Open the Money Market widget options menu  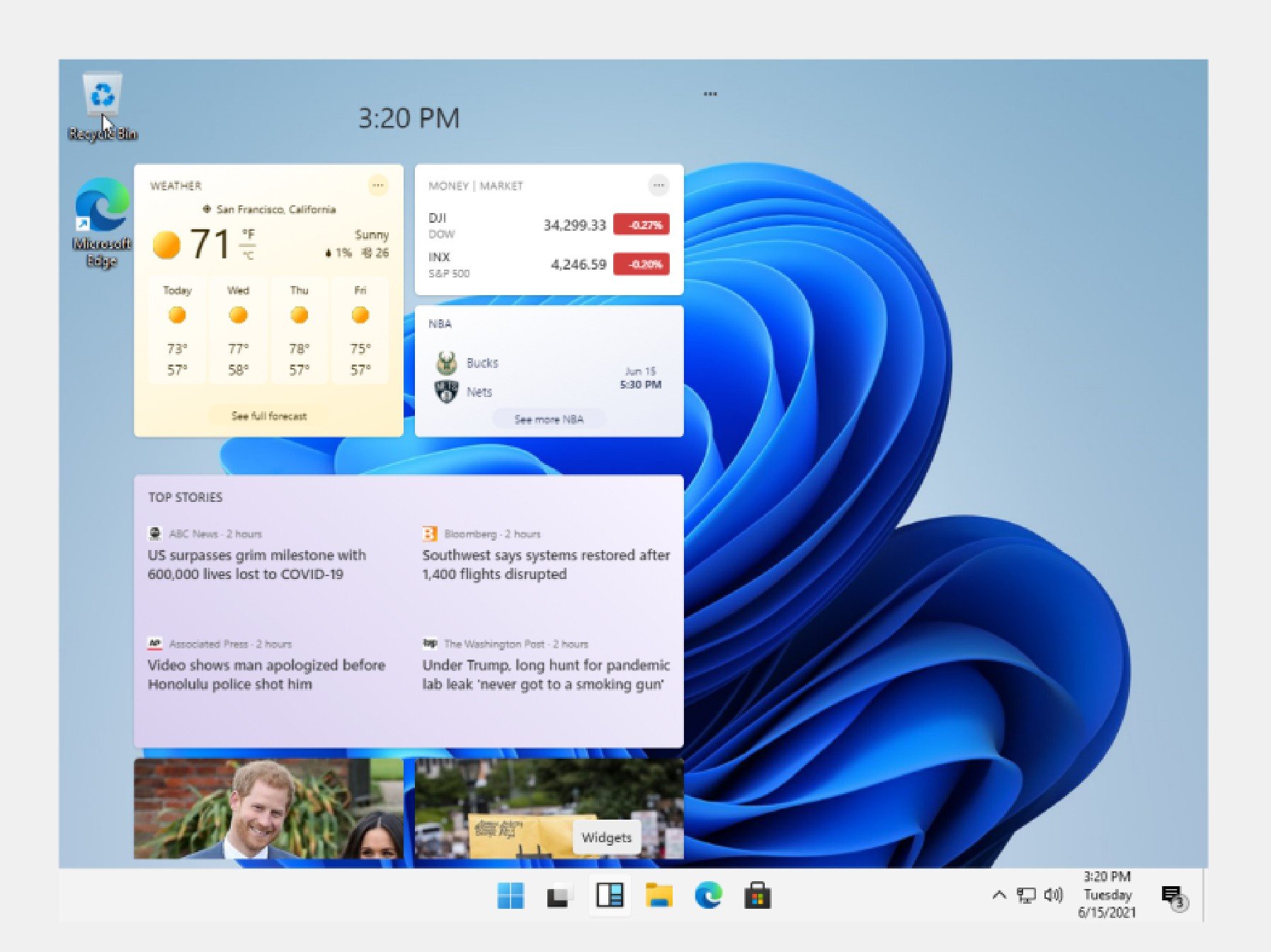tap(659, 185)
